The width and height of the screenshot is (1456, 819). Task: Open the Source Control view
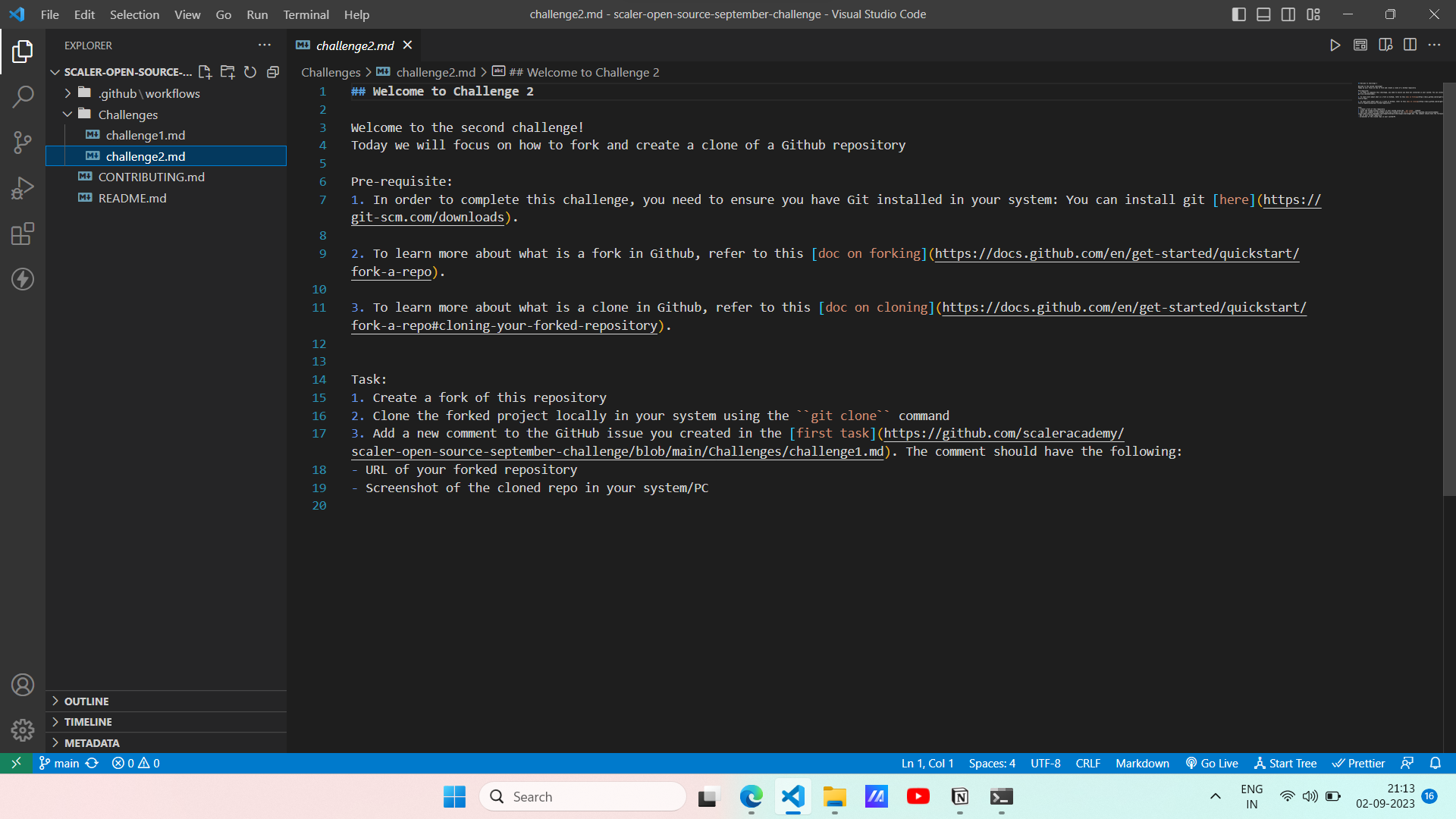click(x=23, y=143)
